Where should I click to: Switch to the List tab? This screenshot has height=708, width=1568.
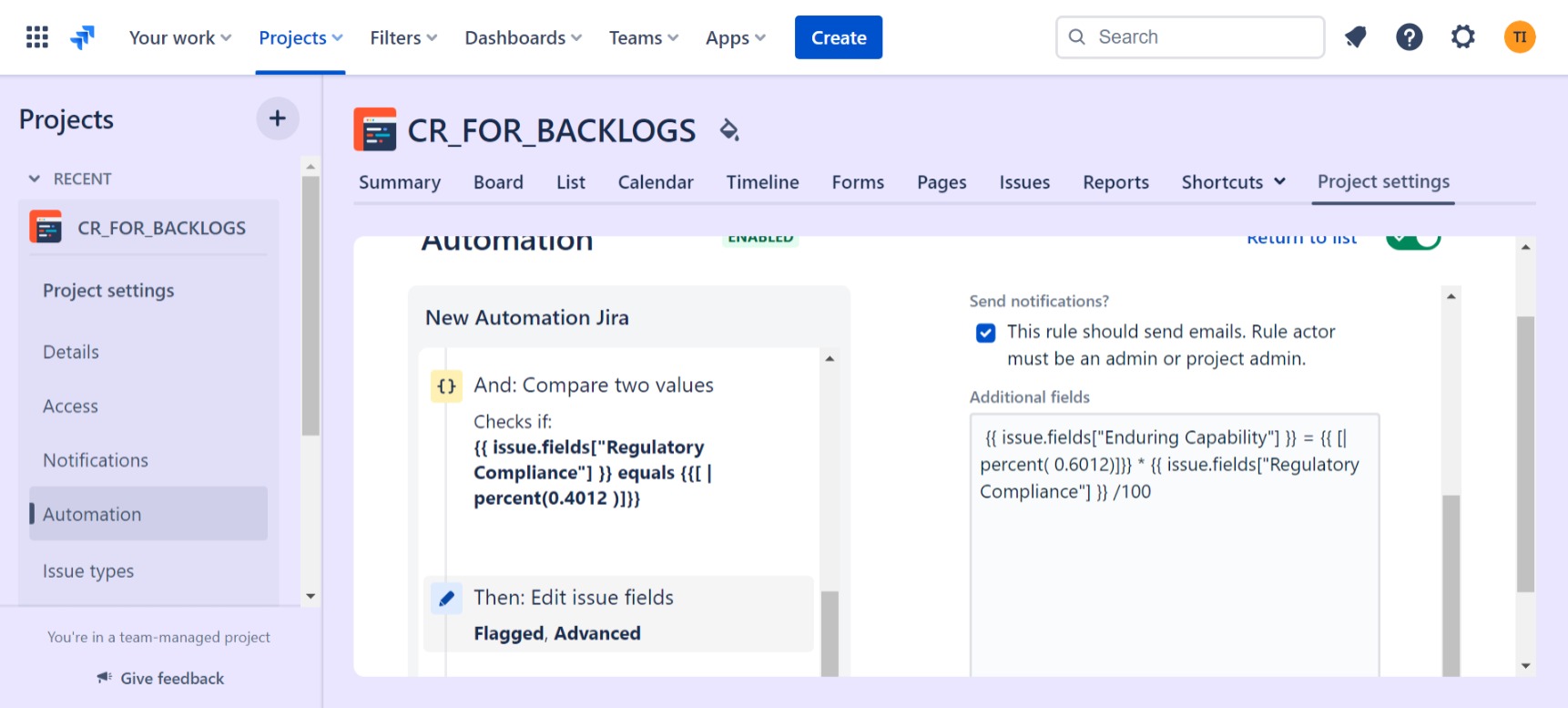[571, 182]
